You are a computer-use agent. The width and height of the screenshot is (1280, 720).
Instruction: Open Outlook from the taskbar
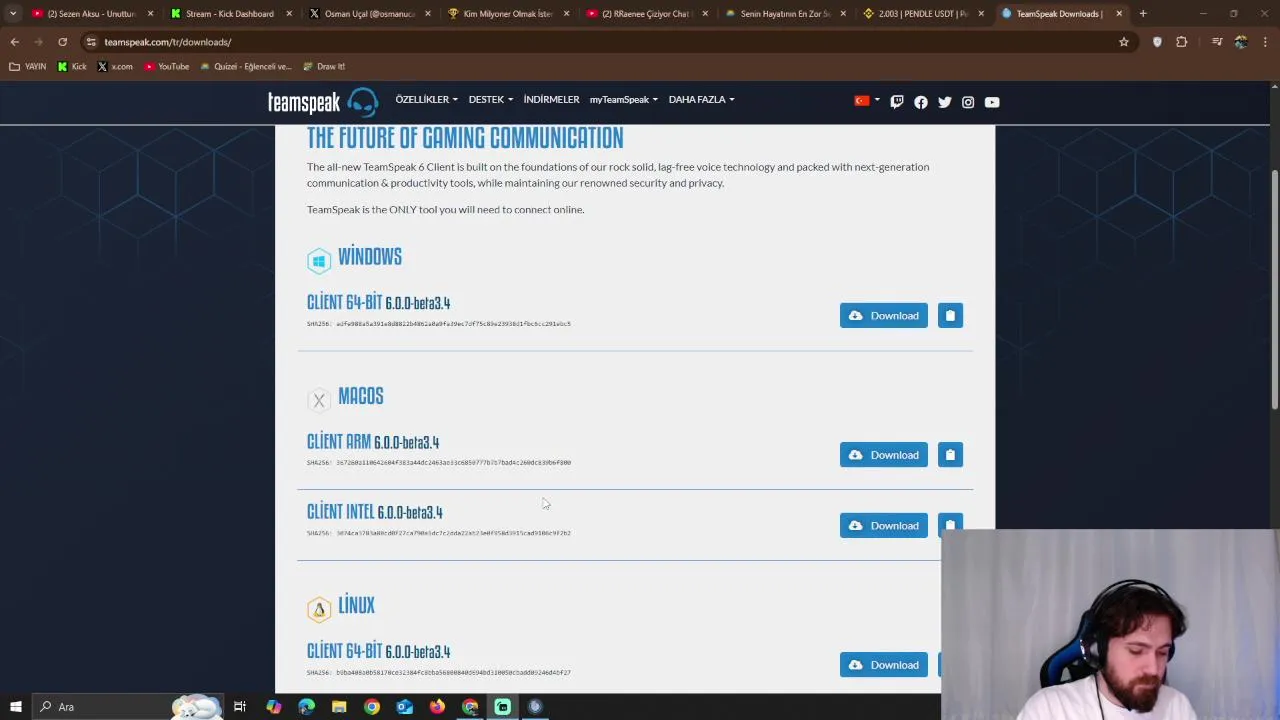(x=404, y=707)
